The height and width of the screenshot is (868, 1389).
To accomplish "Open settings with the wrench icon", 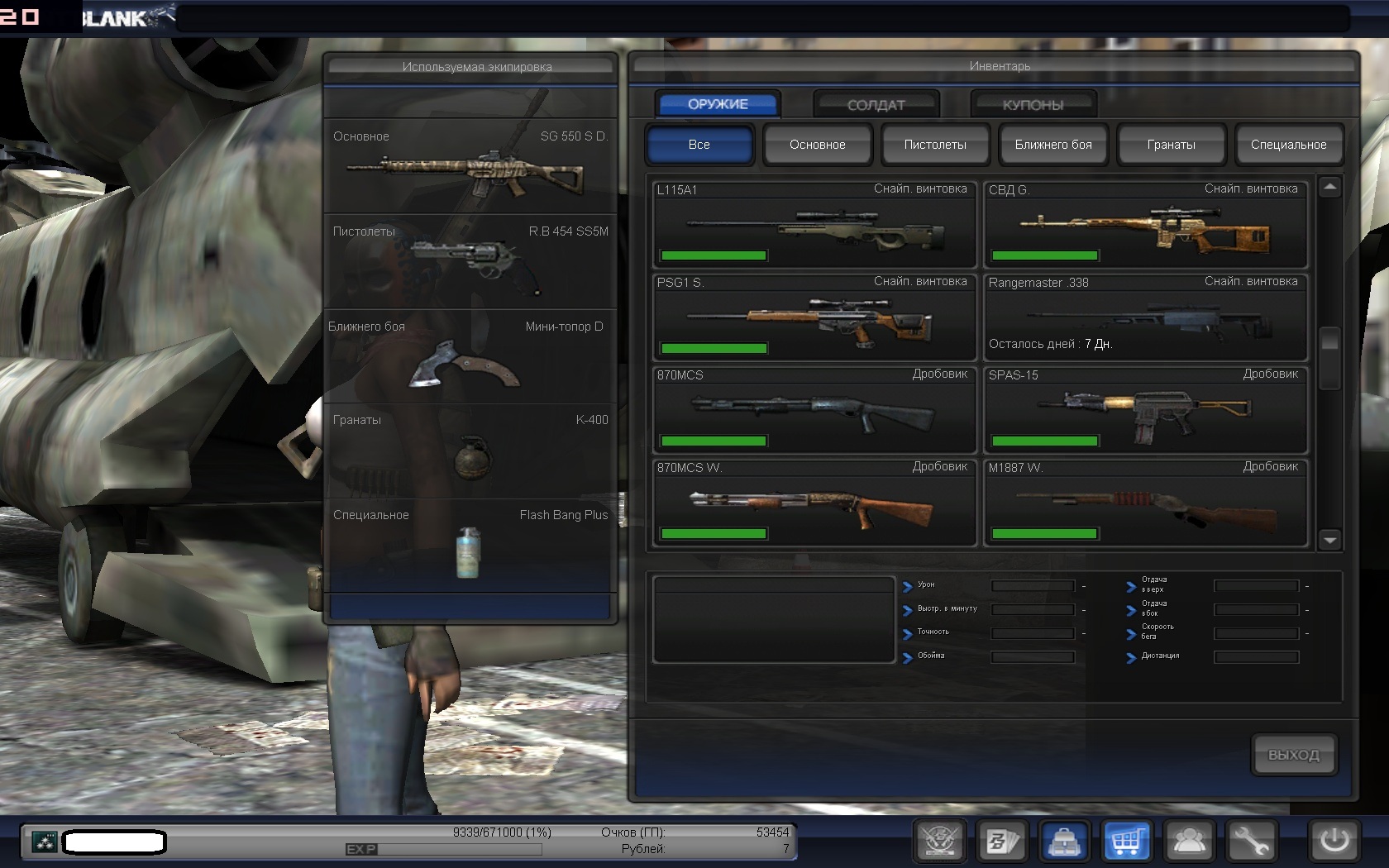I will coord(1251,842).
